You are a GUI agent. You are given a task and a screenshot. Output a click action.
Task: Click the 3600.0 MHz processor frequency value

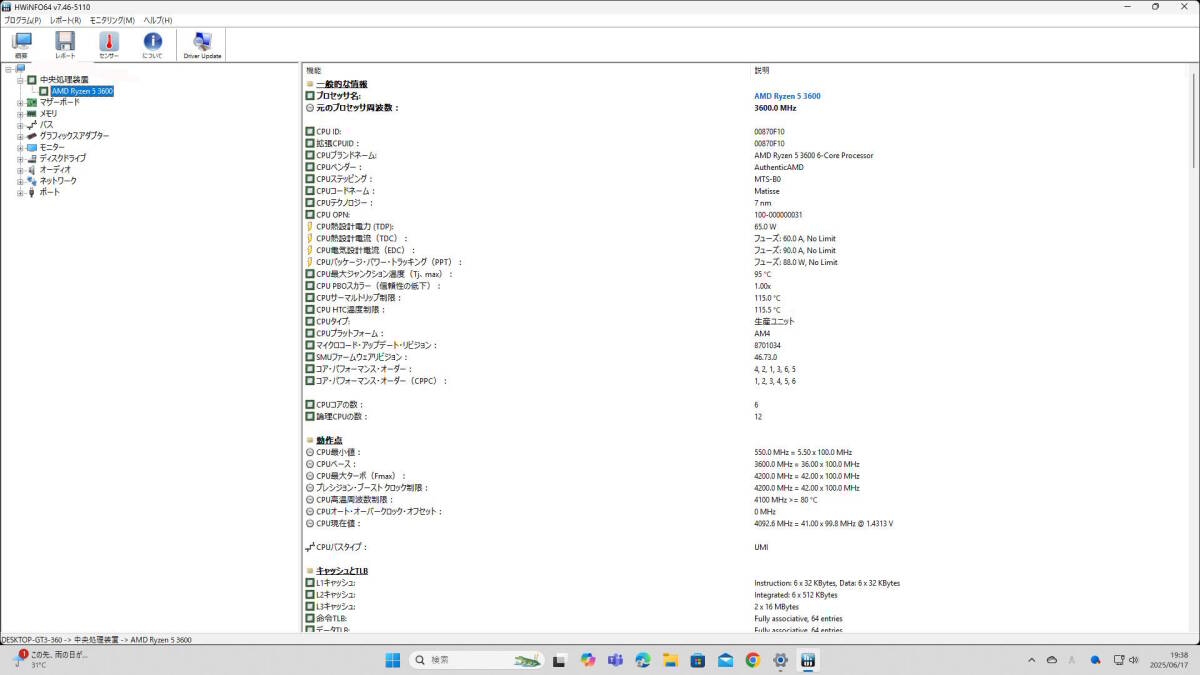(x=775, y=107)
